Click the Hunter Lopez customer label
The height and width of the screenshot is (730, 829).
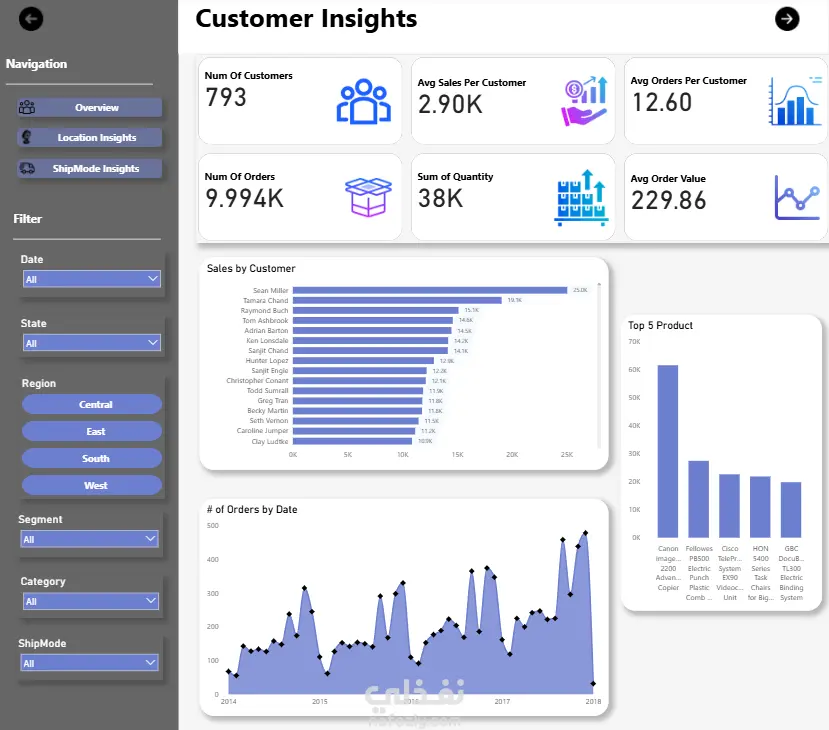click(x=267, y=361)
